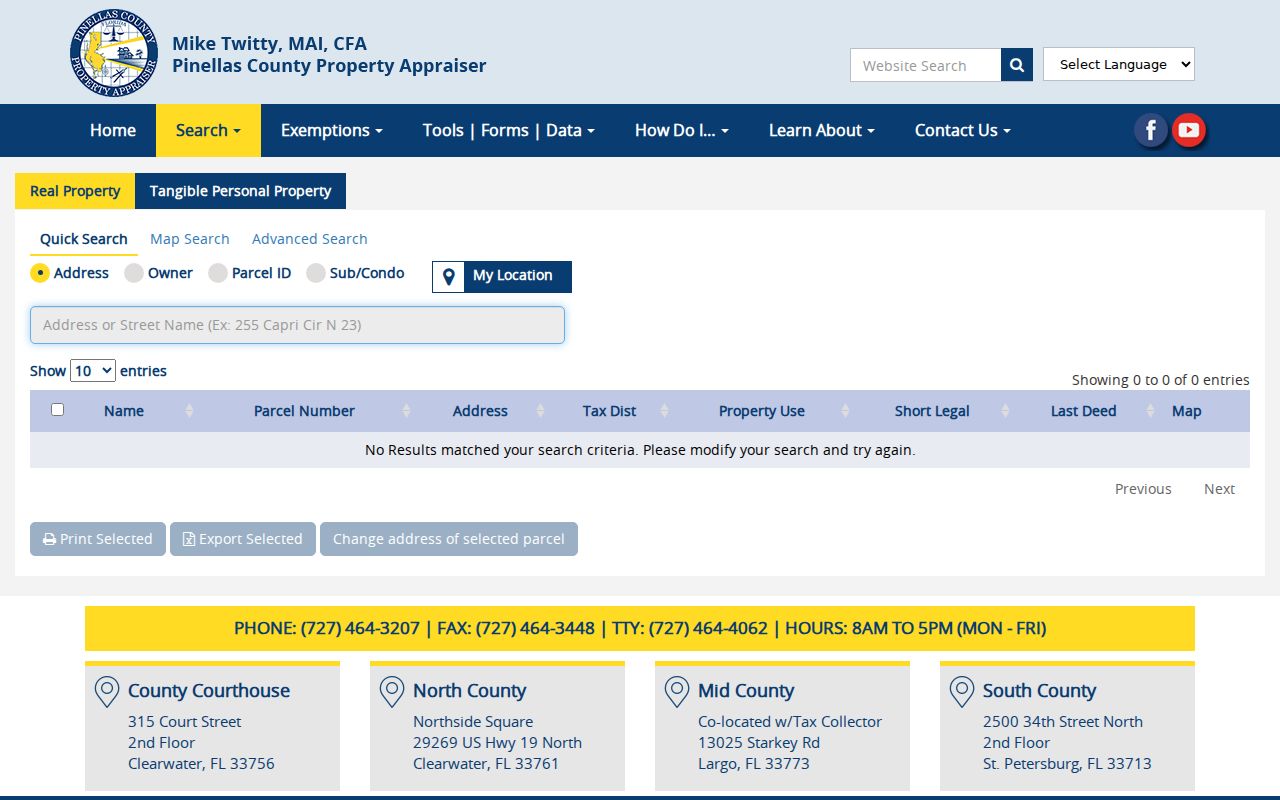Go to Home in the navigation bar
Viewport: 1280px width, 800px height.
113,130
